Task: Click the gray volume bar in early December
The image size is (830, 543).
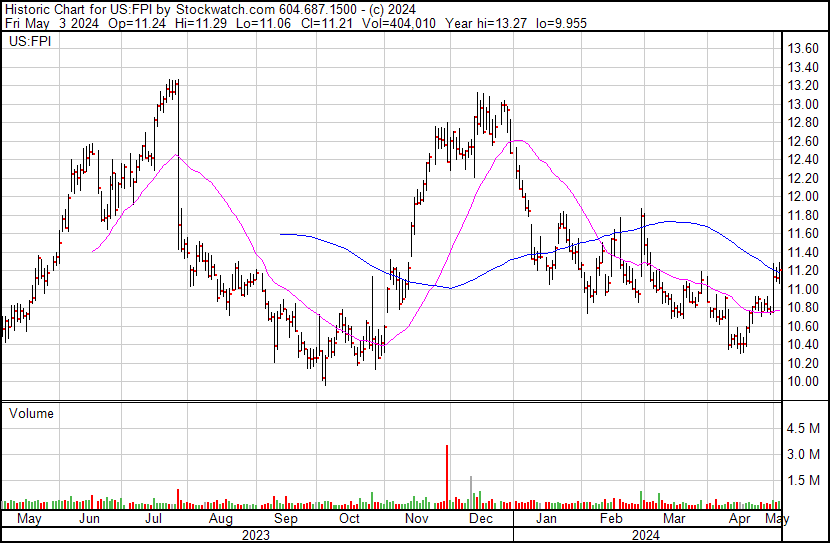Action: click(471, 492)
